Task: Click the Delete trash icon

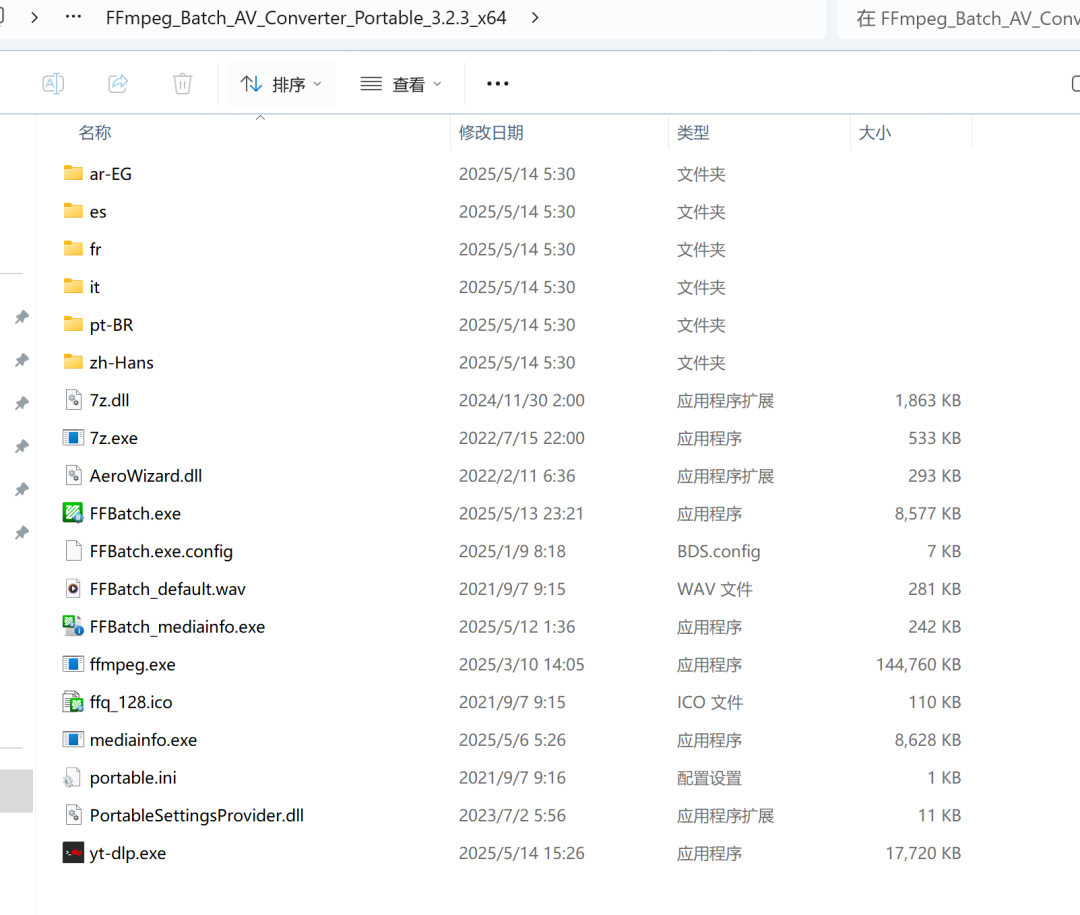Action: (x=183, y=83)
